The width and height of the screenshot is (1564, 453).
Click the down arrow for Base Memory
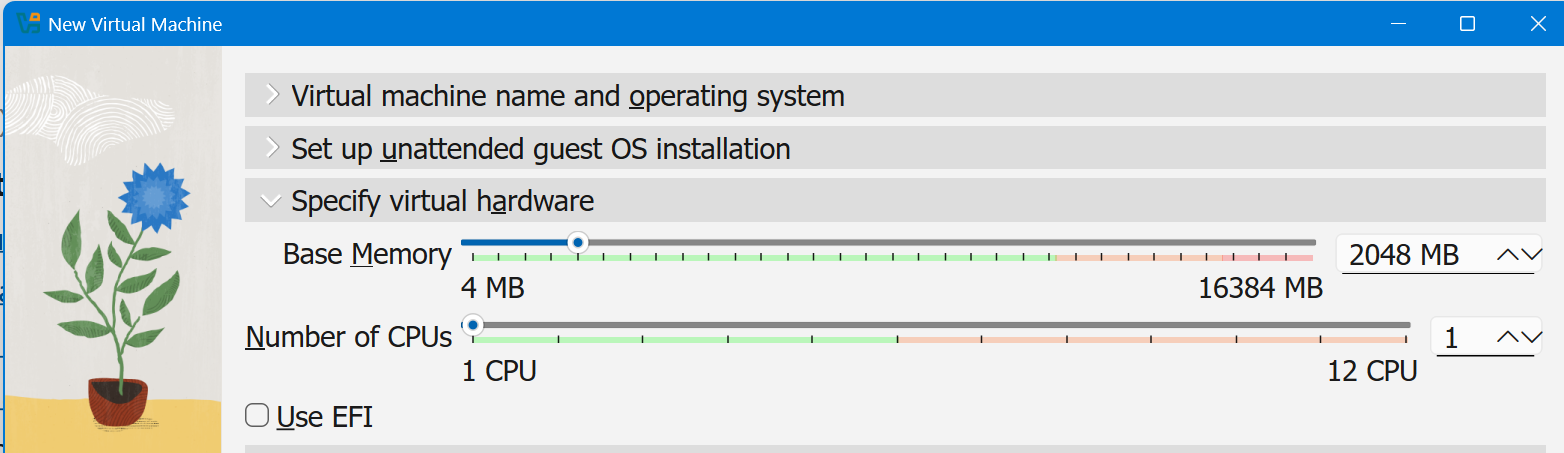pos(1530,255)
